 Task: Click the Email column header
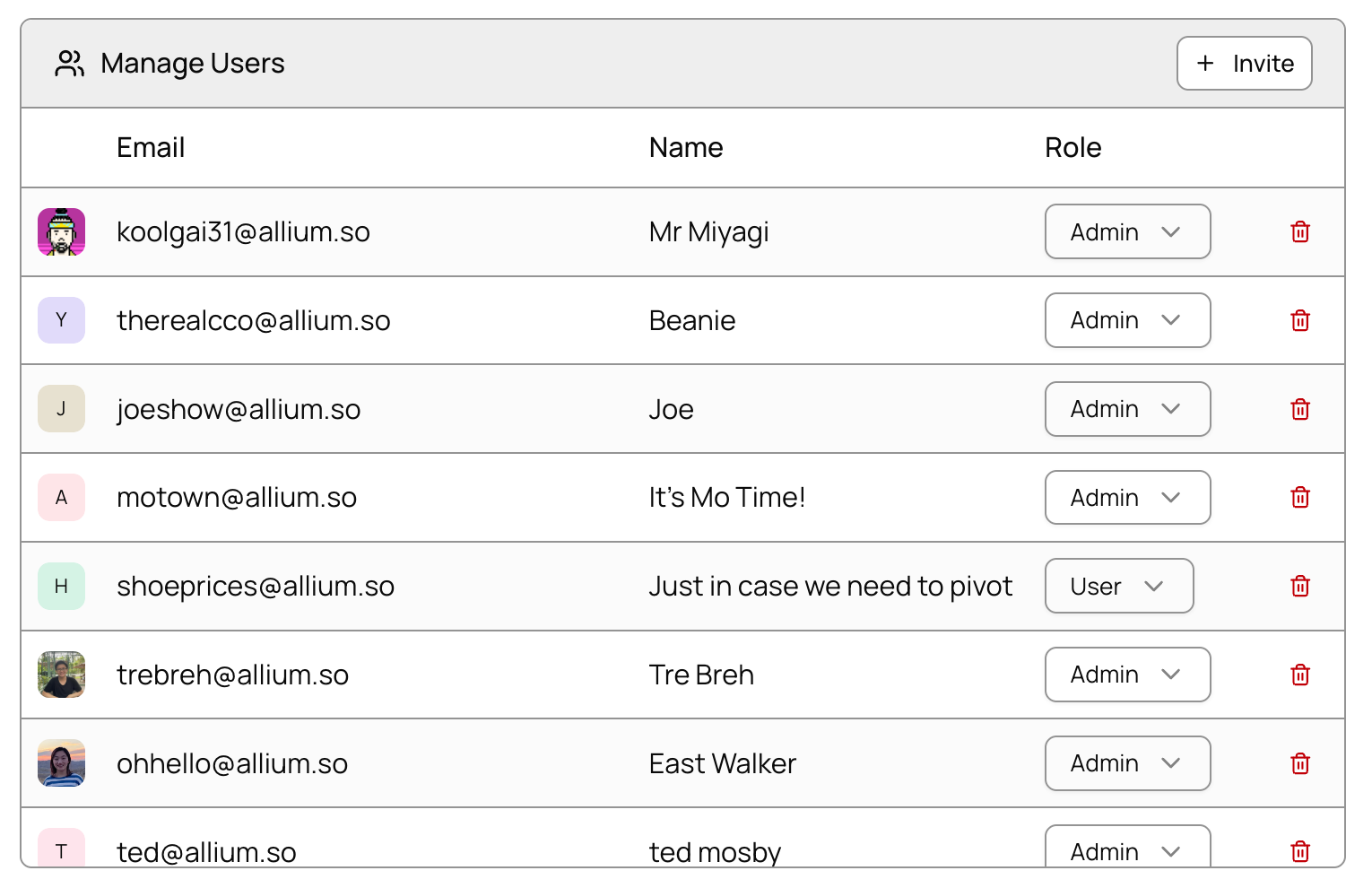tap(151, 148)
